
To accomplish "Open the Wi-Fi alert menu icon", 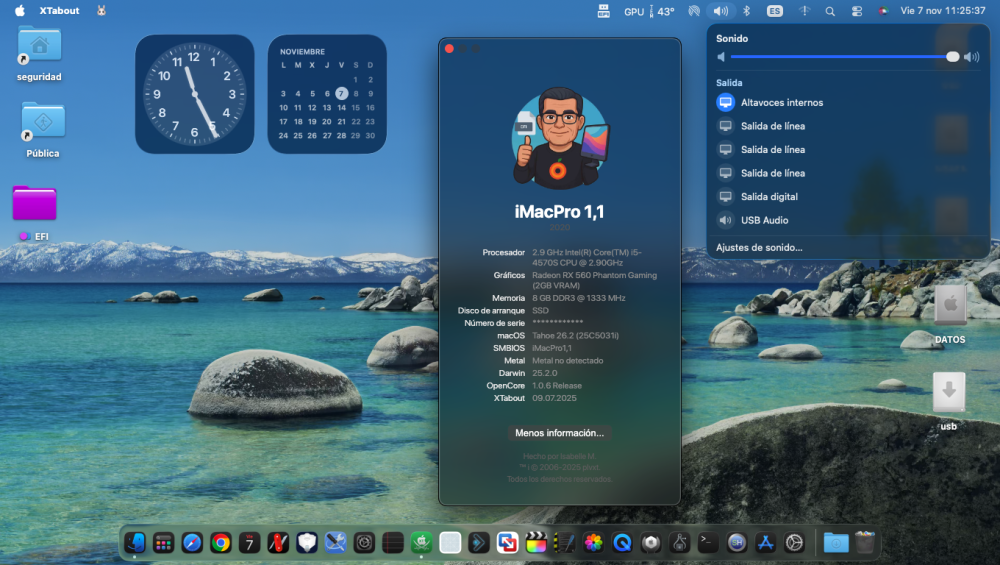I will pos(804,11).
